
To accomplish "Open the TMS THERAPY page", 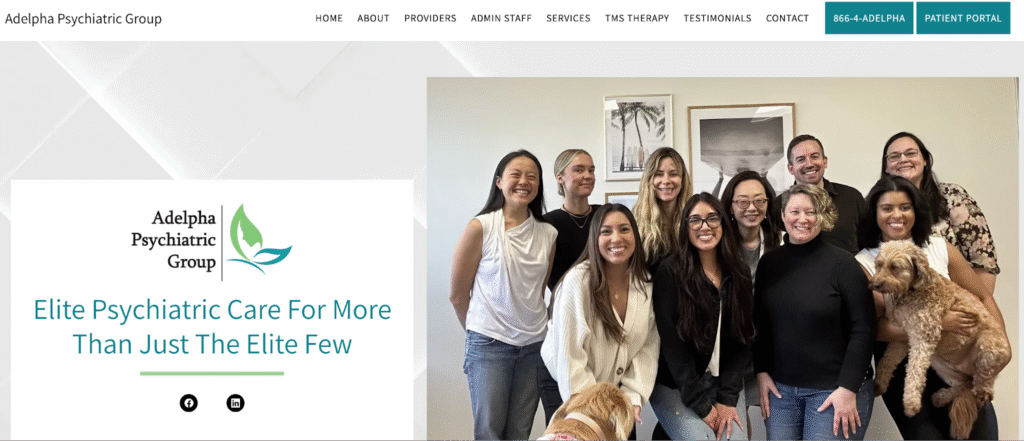I will (637, 18).
